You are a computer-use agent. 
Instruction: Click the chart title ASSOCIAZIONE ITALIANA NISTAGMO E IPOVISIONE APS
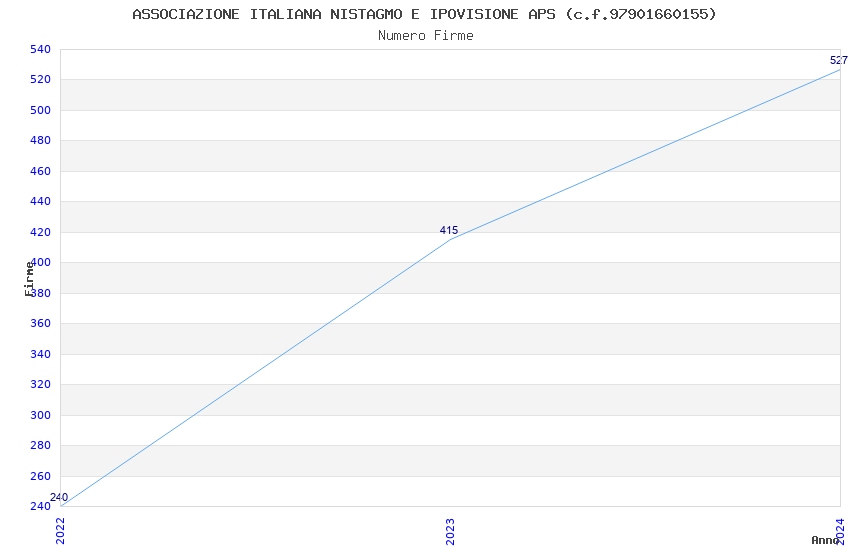[x=424, y=14]
